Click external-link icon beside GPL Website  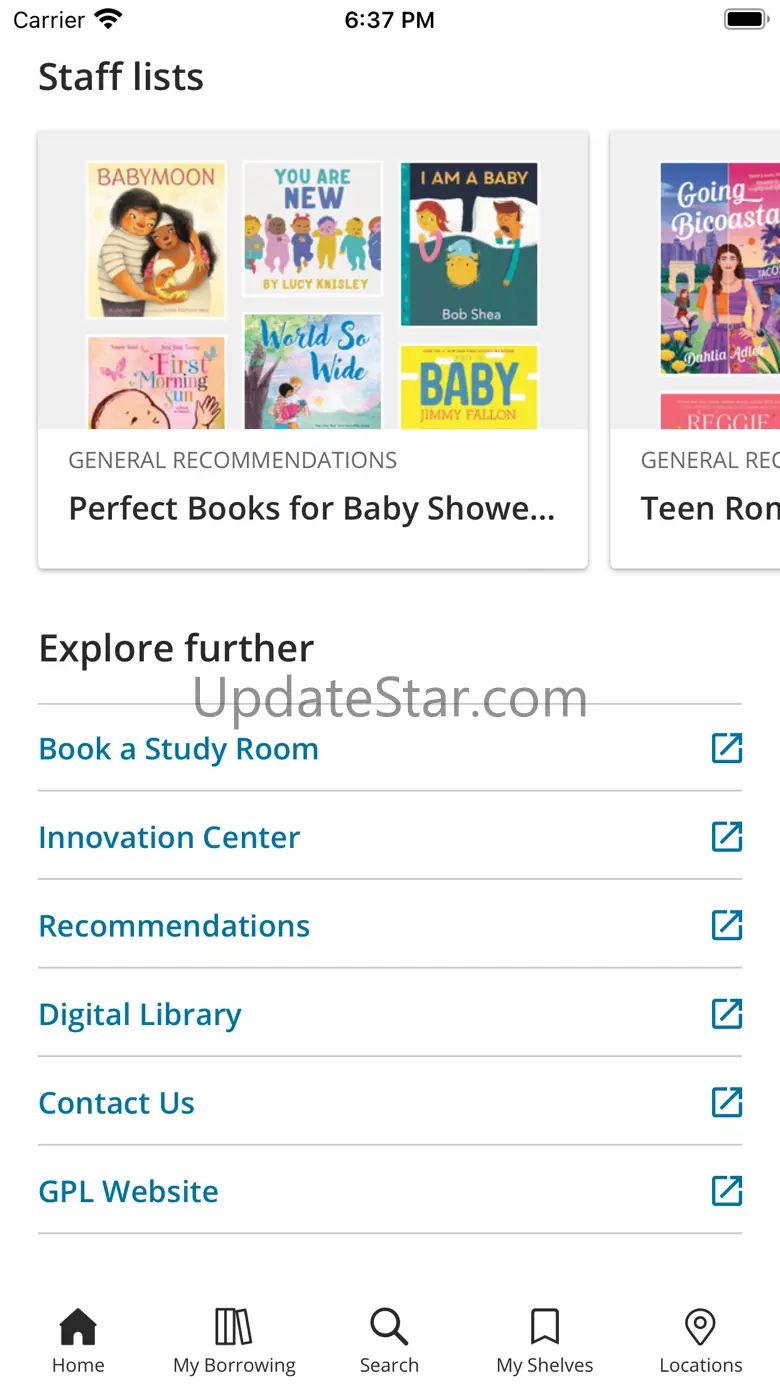727,1191
